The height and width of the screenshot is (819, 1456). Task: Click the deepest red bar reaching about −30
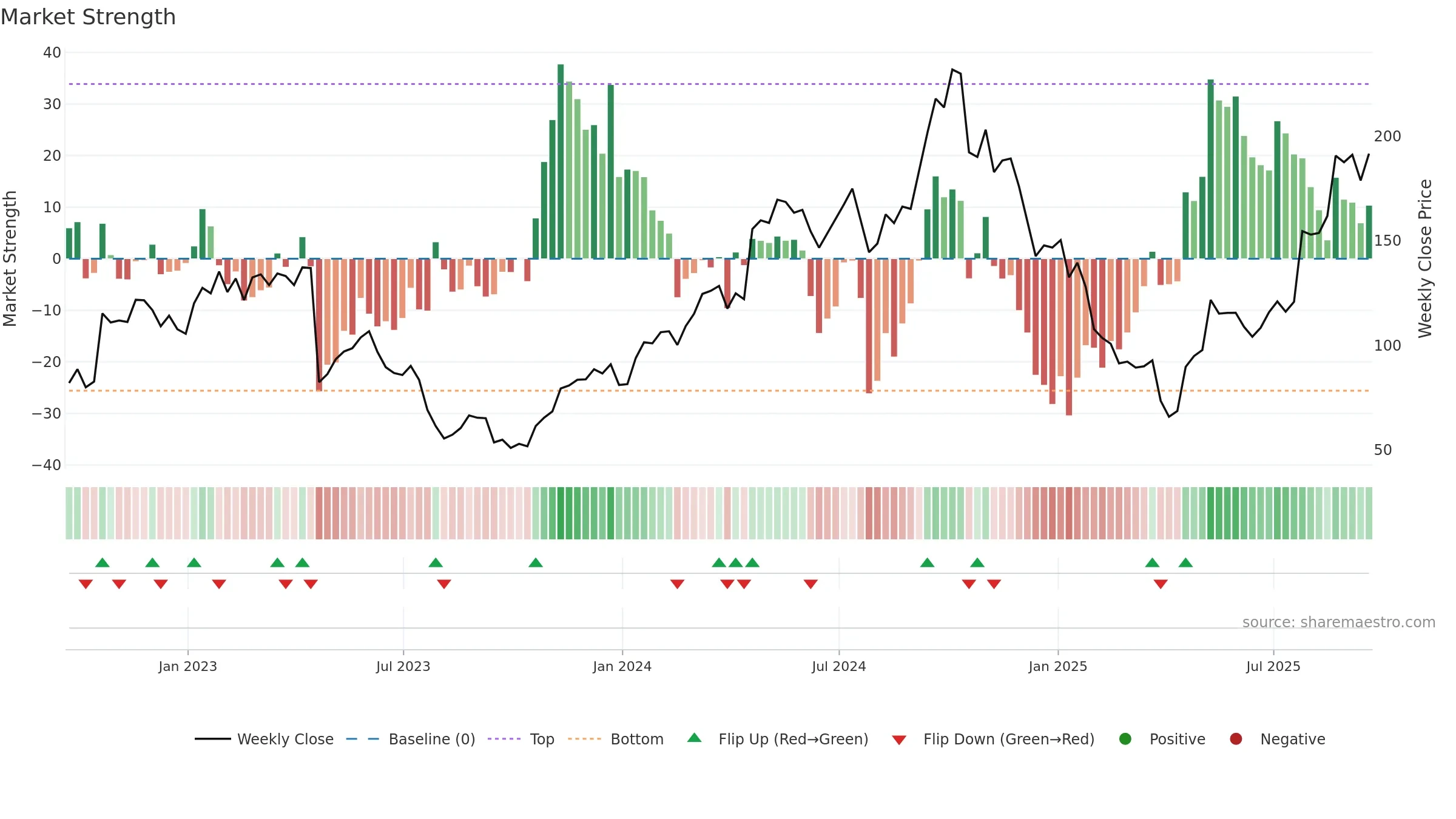pyautogui.click(x=1068, y=337)
